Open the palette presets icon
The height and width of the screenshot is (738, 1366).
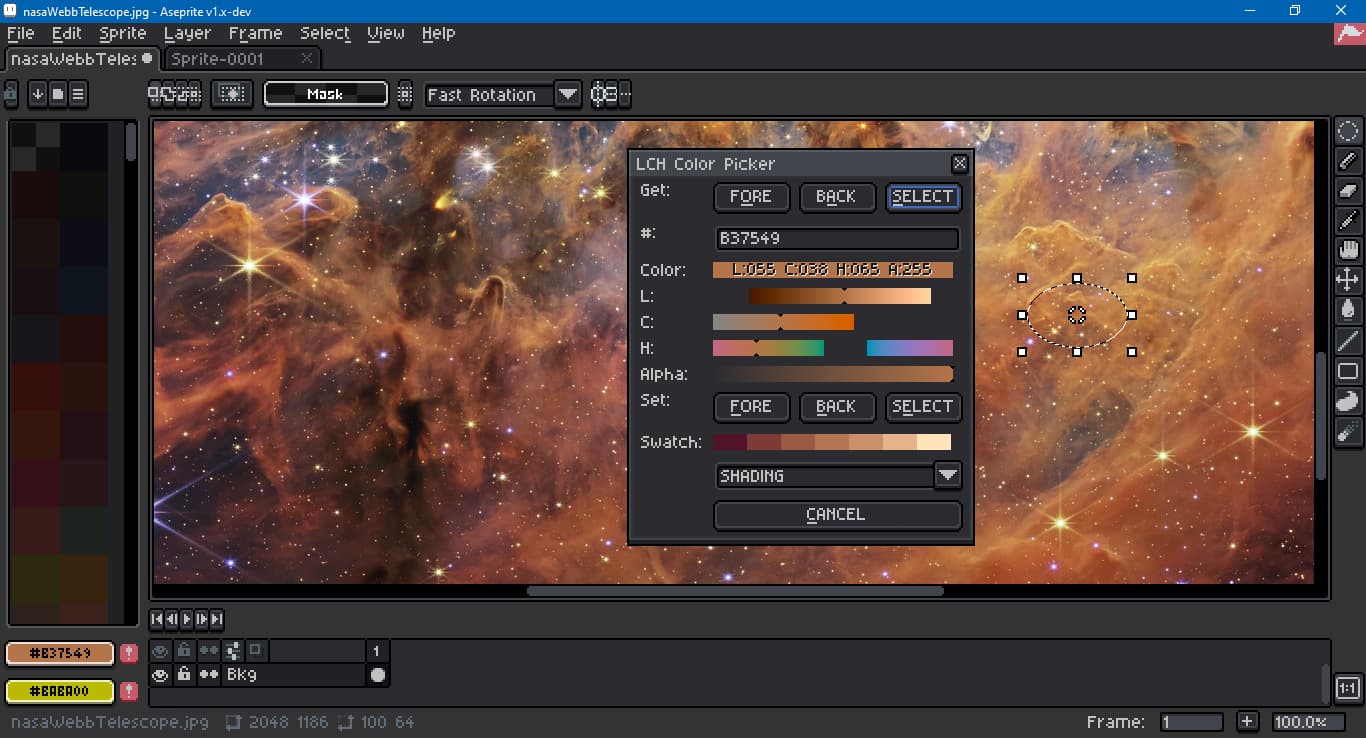coord(58,95)
